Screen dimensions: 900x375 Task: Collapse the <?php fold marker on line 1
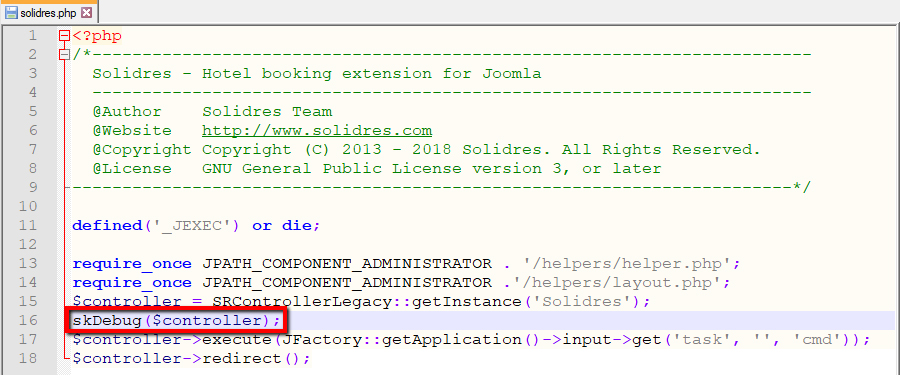click(64, 36)
